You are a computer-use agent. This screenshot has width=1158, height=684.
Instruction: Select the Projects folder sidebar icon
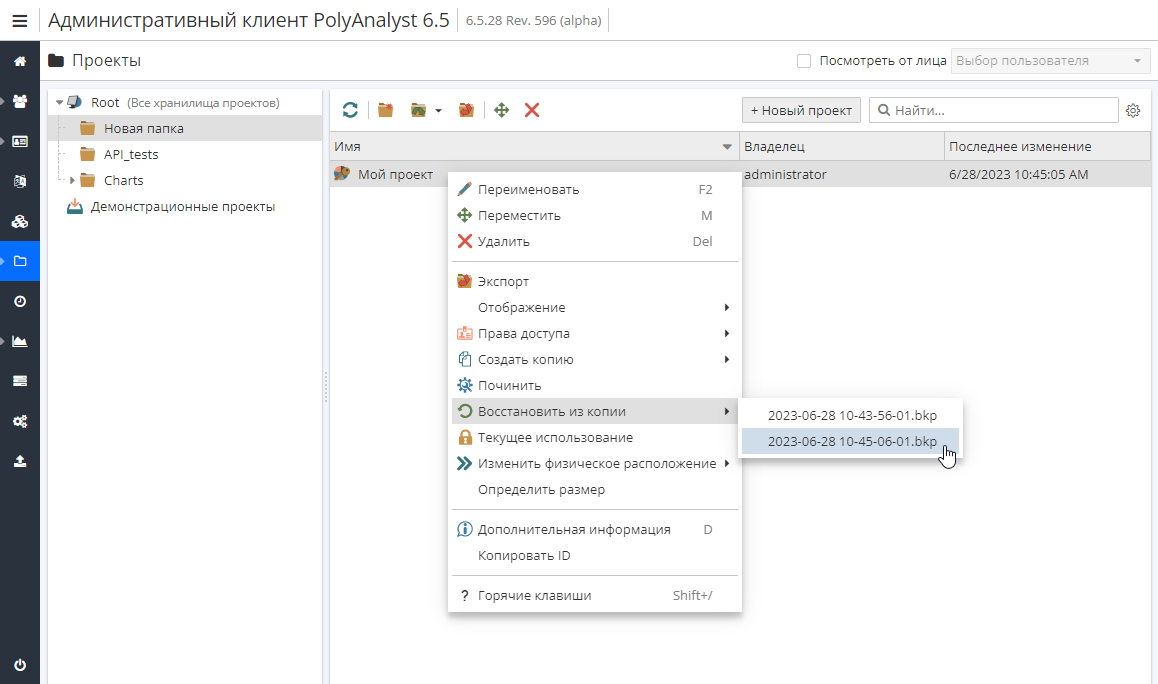pyautogui.click(x=20, y=261)
